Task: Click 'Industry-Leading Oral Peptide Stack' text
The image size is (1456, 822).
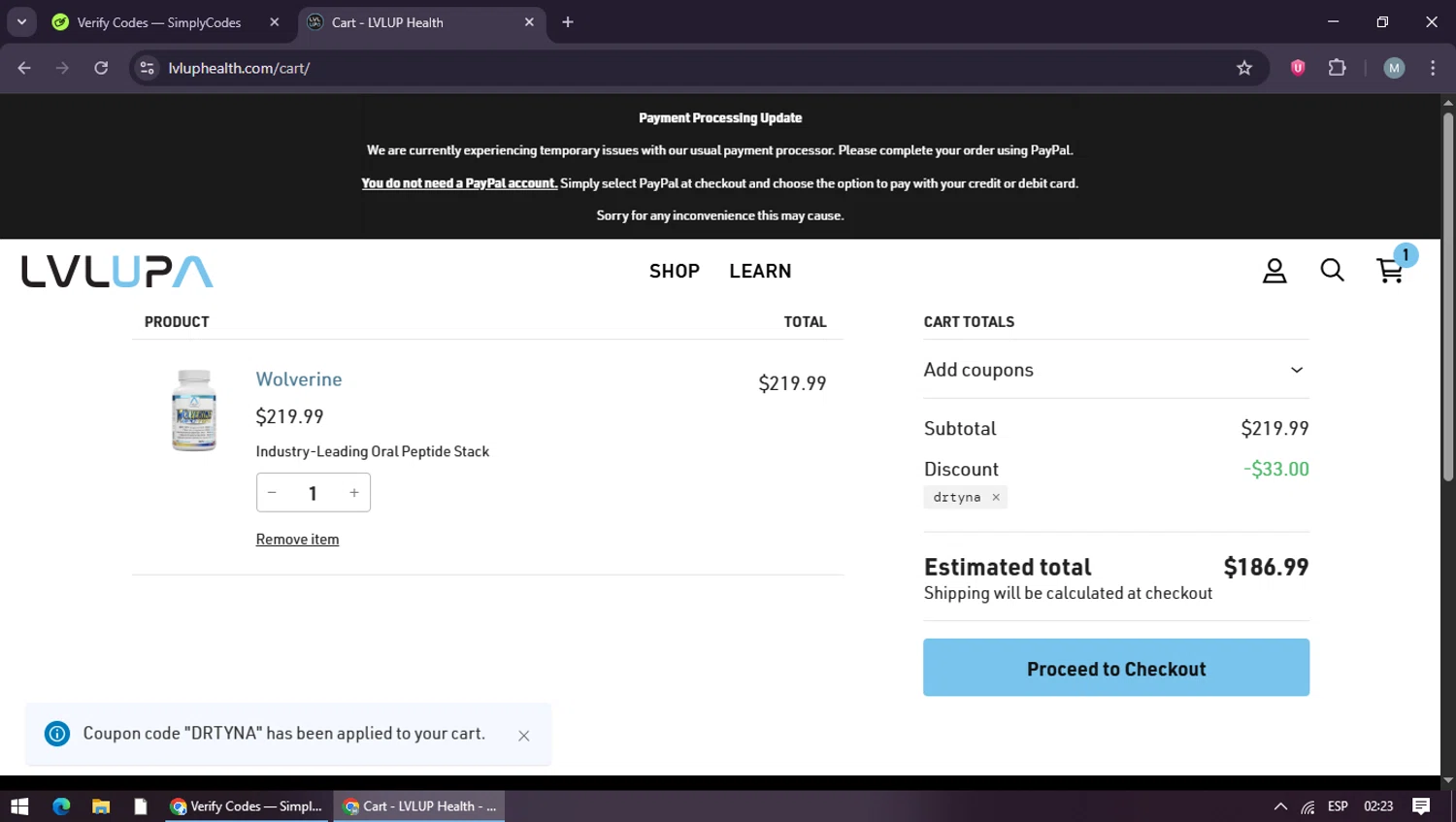Action: pyautogui.click(x=373, y=451)
